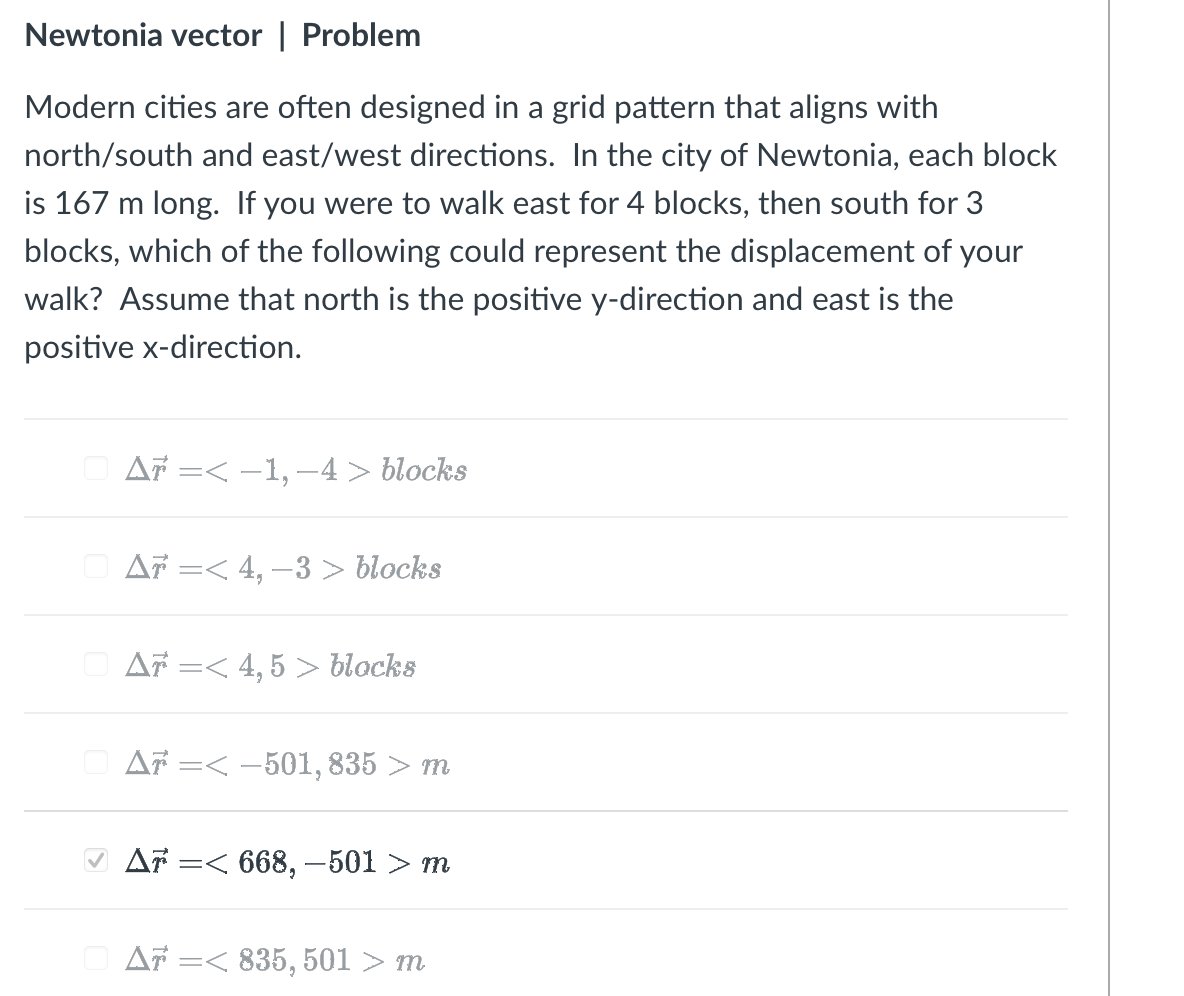Click the Newtonia vector problem title

pos(222,35)
